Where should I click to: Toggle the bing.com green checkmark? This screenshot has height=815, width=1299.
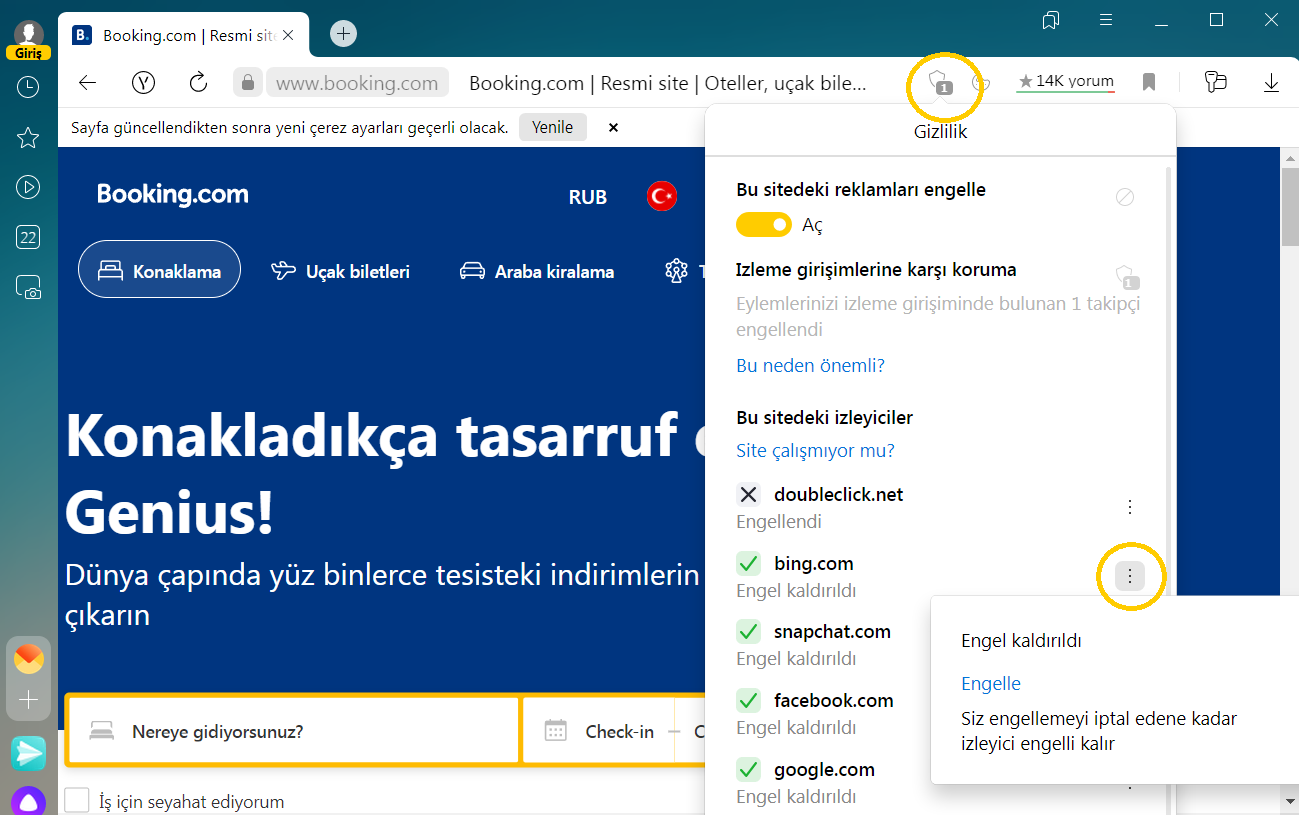pos(748,563)
